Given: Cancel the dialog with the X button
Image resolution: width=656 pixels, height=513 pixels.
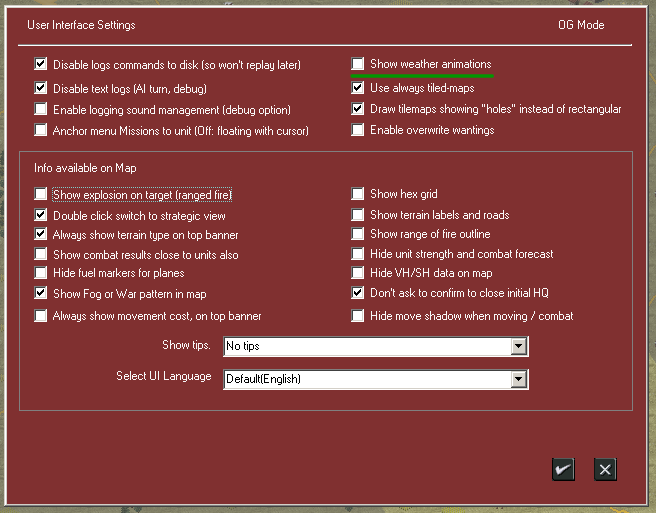Looking at the screenshot, I should click(x=605, y=469).
